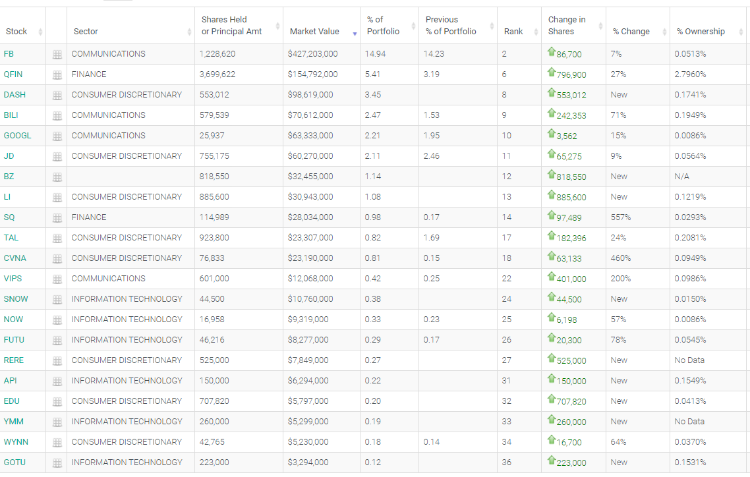This screenshot has width=750, height=477.
Task: Open the grid icon in the FUTU row
Action: [57, 340]
